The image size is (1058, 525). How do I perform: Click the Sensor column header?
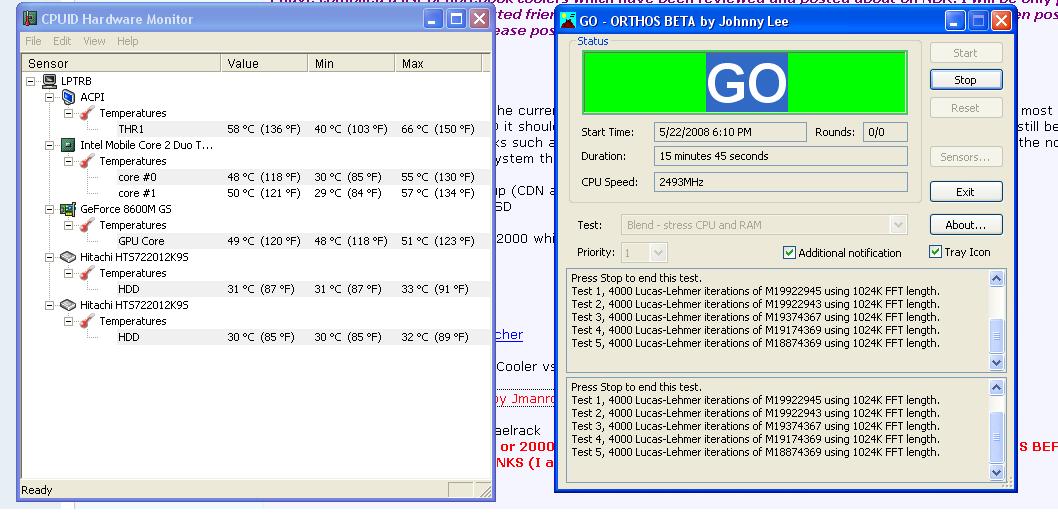tap(121, 63)
